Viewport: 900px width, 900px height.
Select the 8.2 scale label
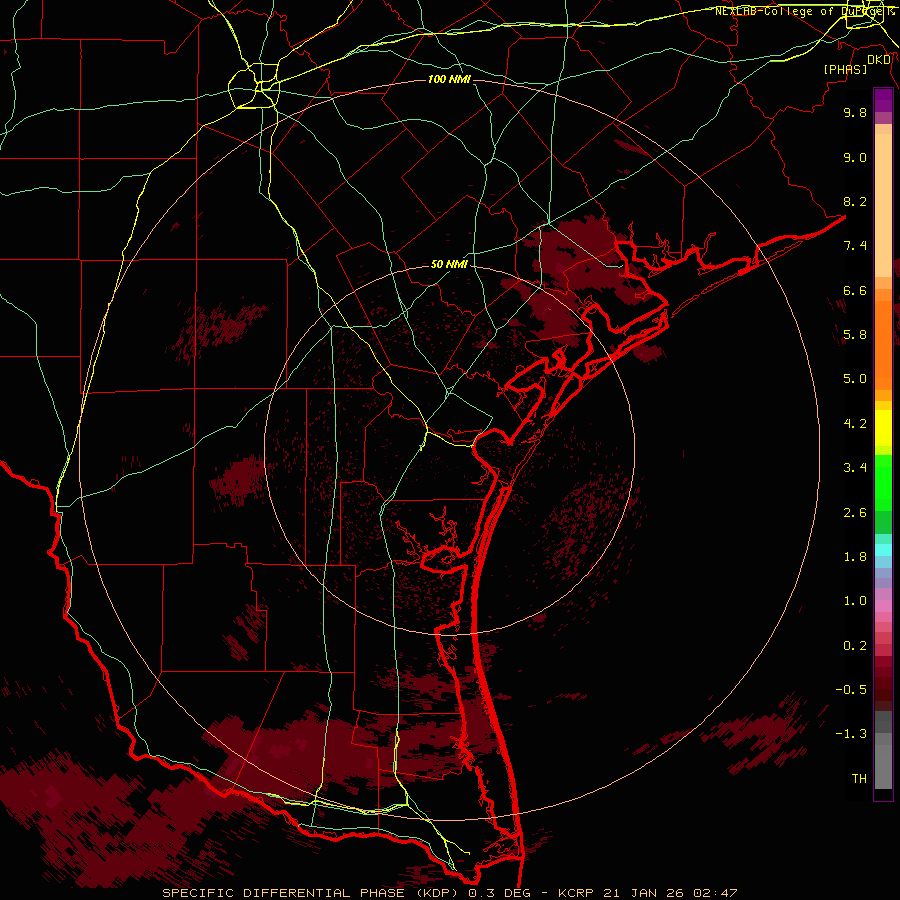(x=855, y=201)
